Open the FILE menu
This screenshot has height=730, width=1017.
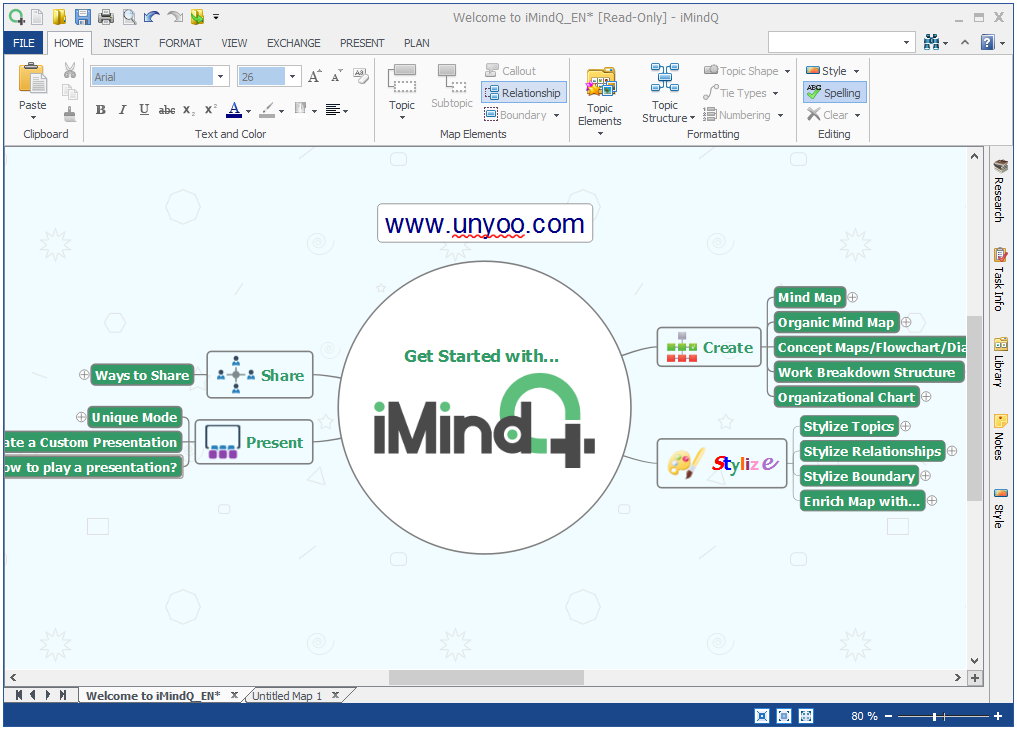click(x=24, y=43)
